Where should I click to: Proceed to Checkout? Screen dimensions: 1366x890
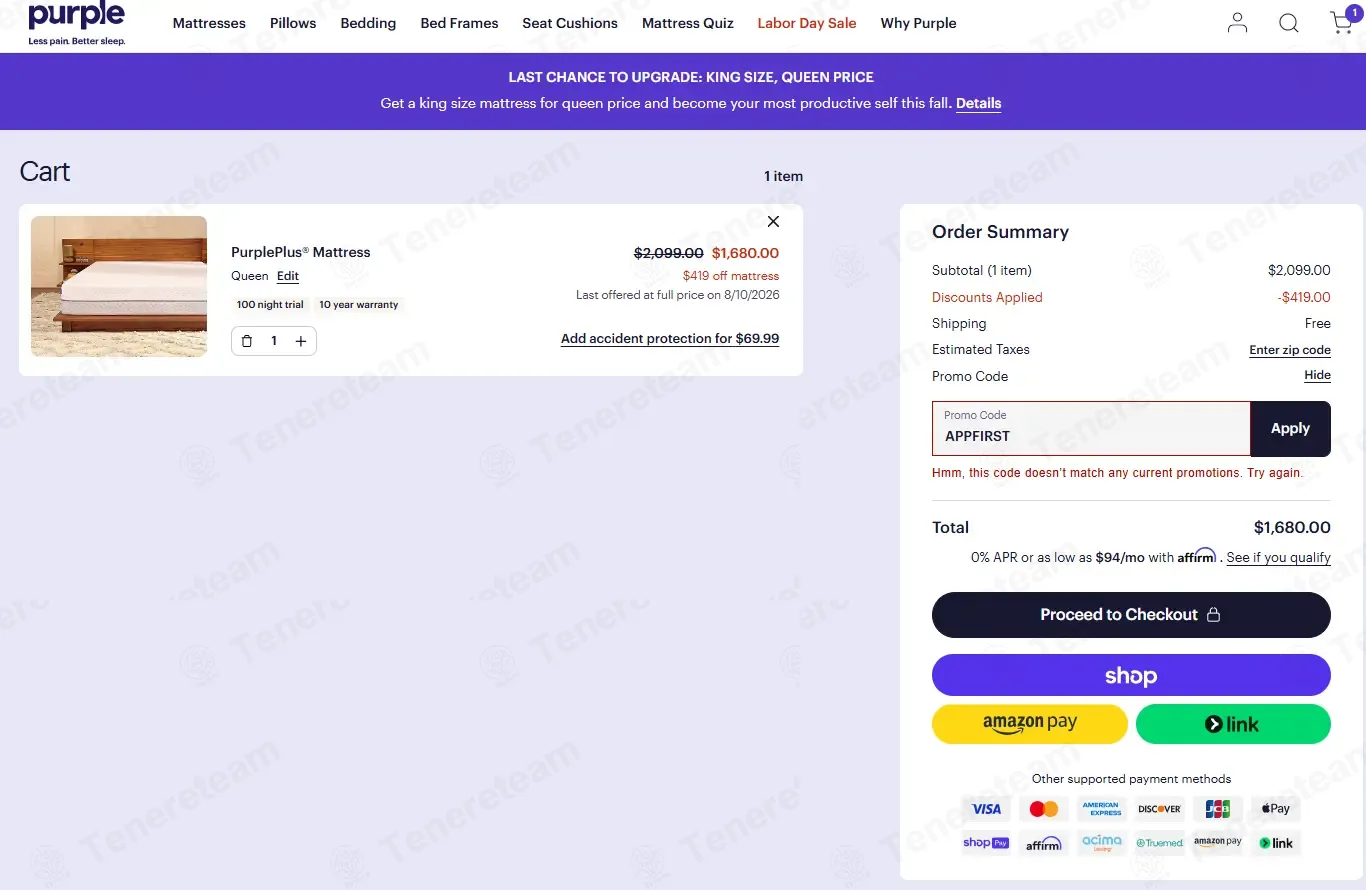[x=1131, y=615]
